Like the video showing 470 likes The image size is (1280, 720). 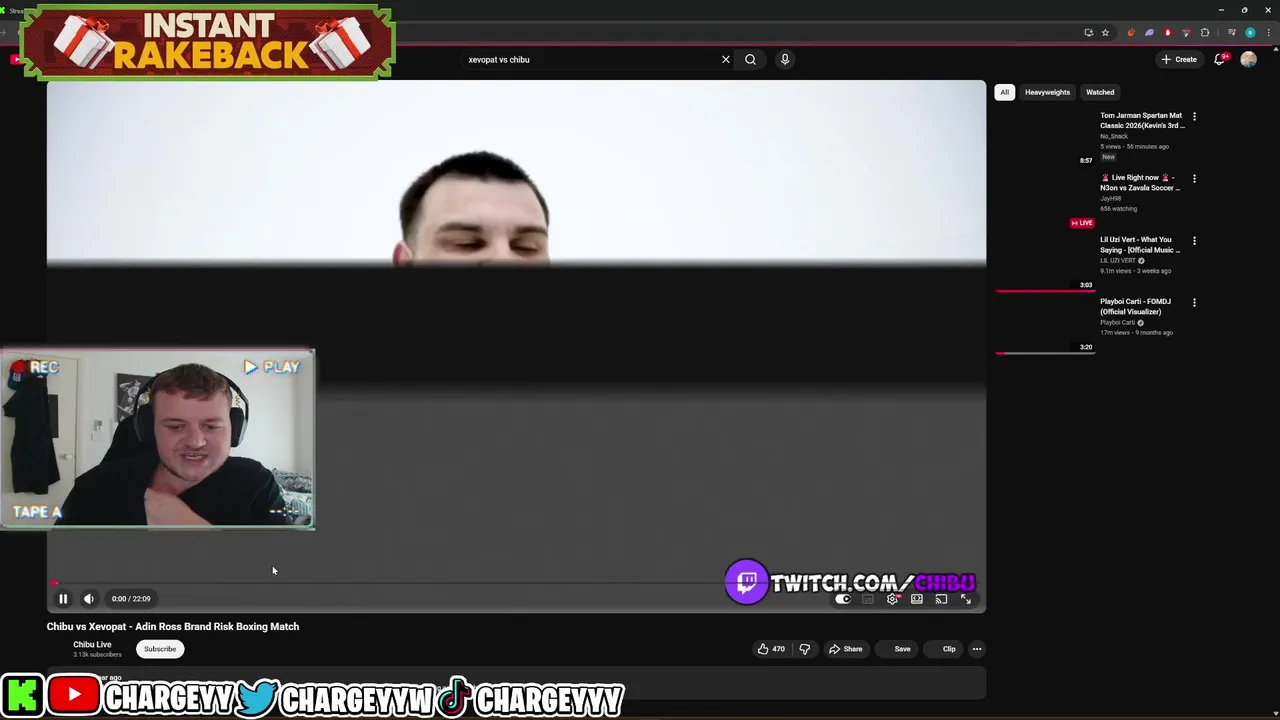coord(771,649)
